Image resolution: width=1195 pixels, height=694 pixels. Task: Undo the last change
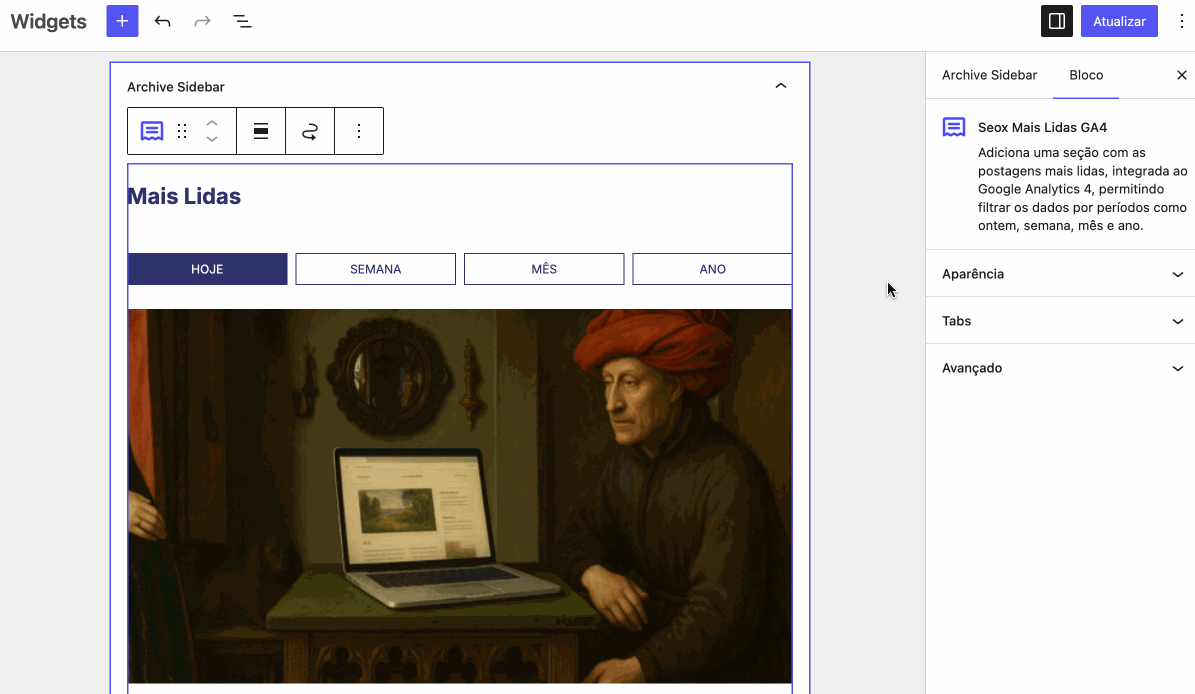(162, 21)
